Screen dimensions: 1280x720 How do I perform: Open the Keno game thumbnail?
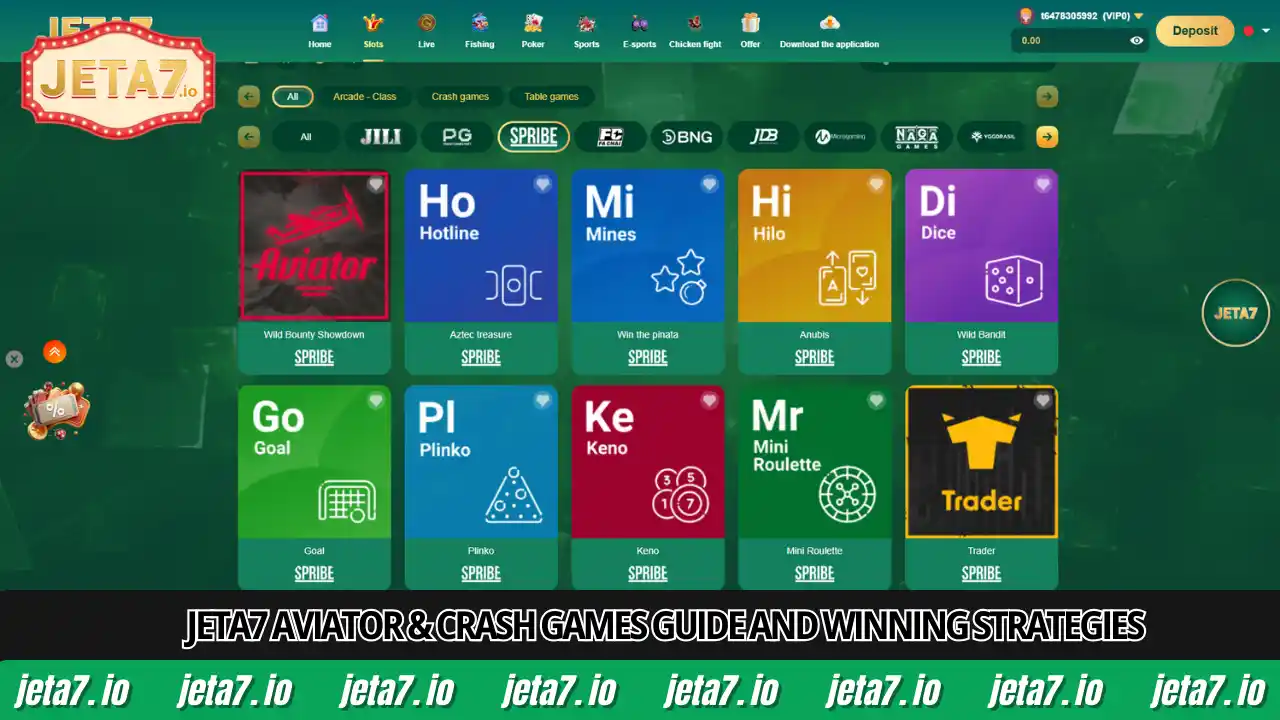(648, 462)
